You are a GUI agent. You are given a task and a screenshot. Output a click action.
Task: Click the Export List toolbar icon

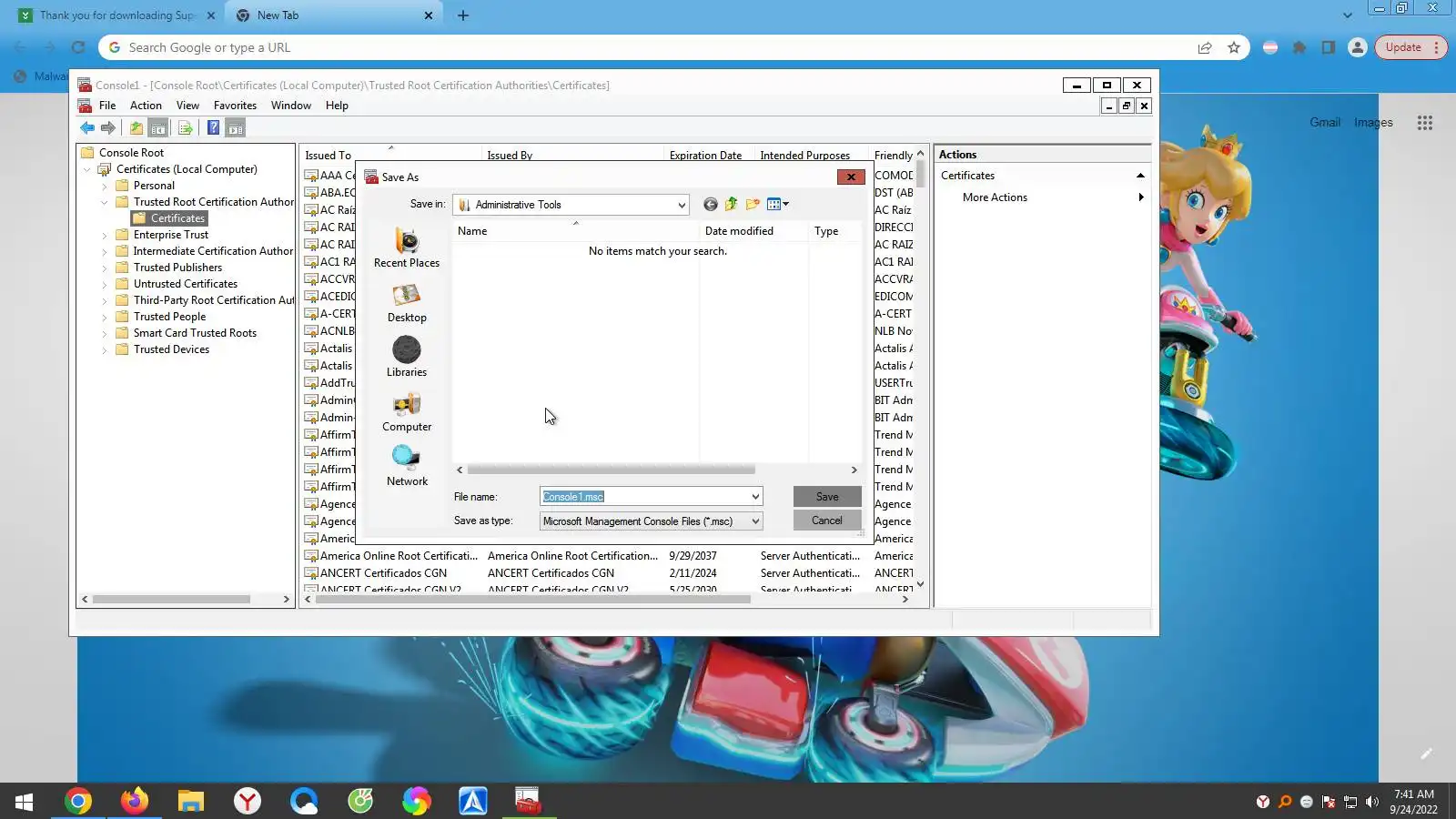pos(186,128)
